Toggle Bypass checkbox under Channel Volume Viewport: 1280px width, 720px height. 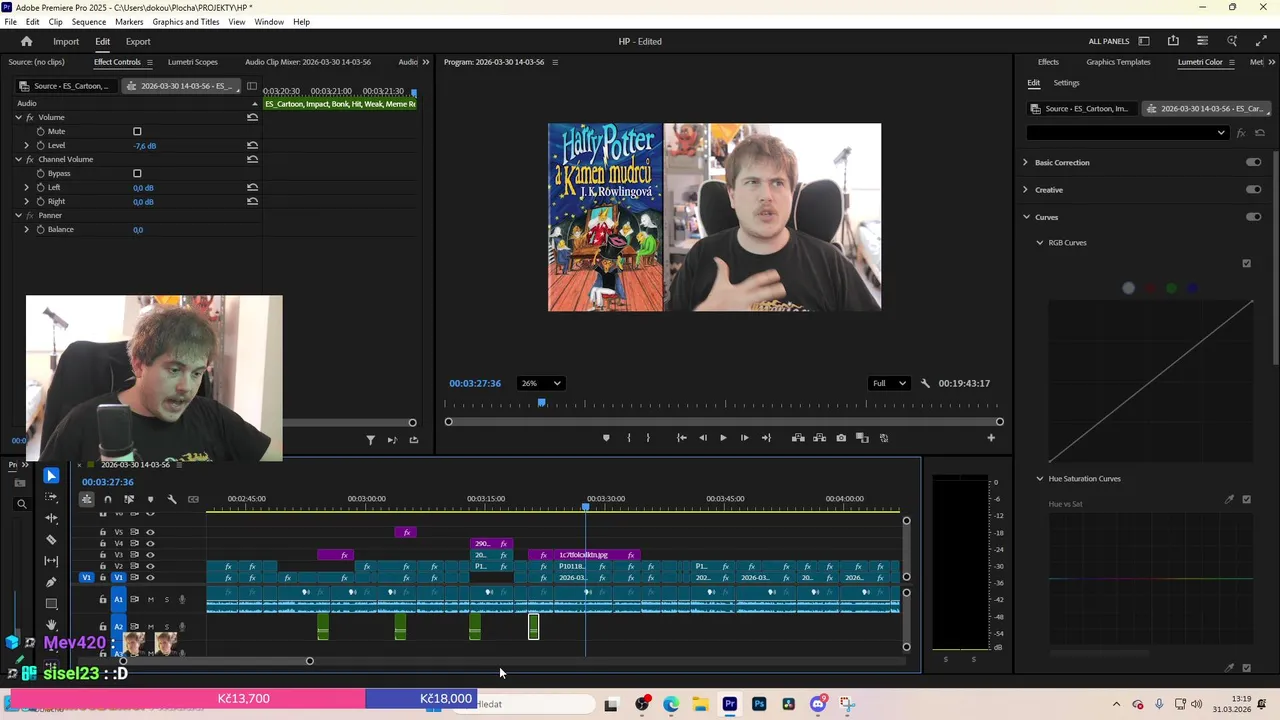point(137,173)
